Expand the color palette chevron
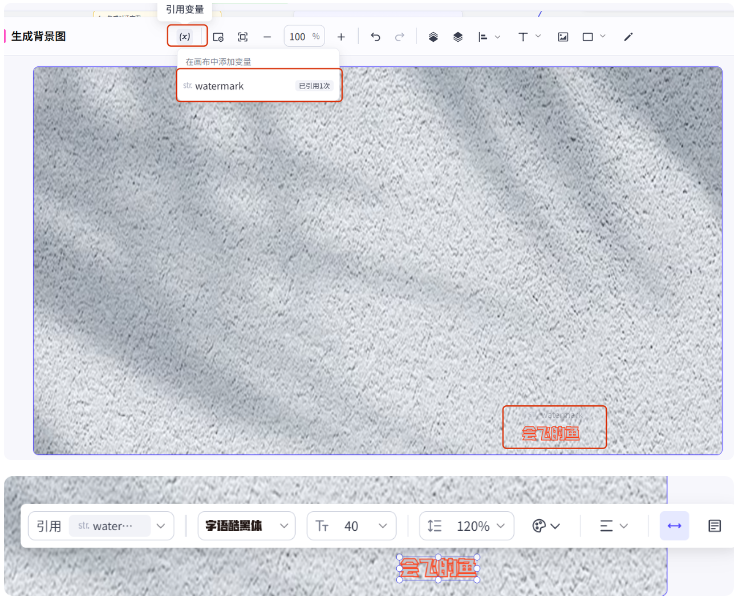Screen dimensions: 738x604 (555, 526)
